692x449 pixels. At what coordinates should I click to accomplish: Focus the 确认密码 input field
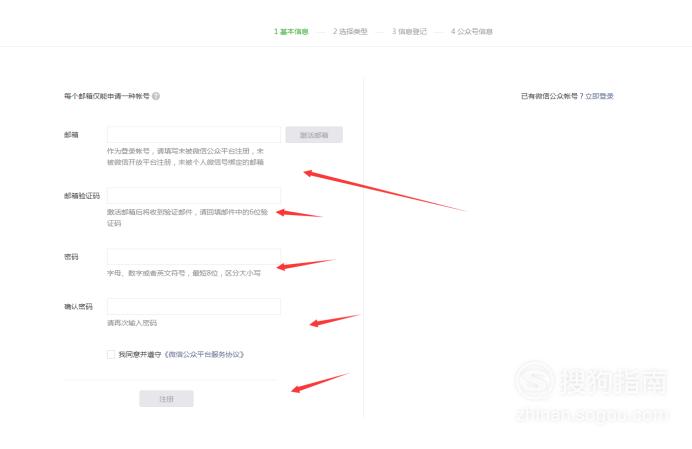click(x=194, y=306)
